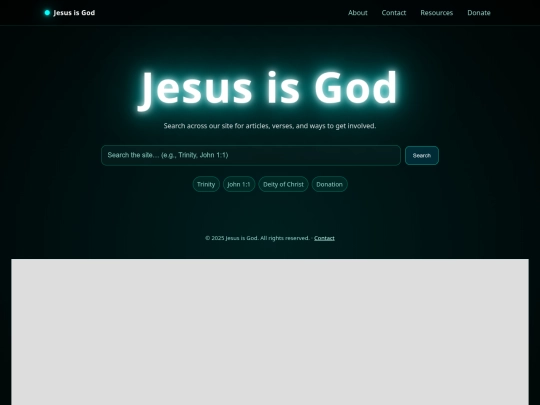Click the subtitle about searching articles and verses

click(270, 126)
